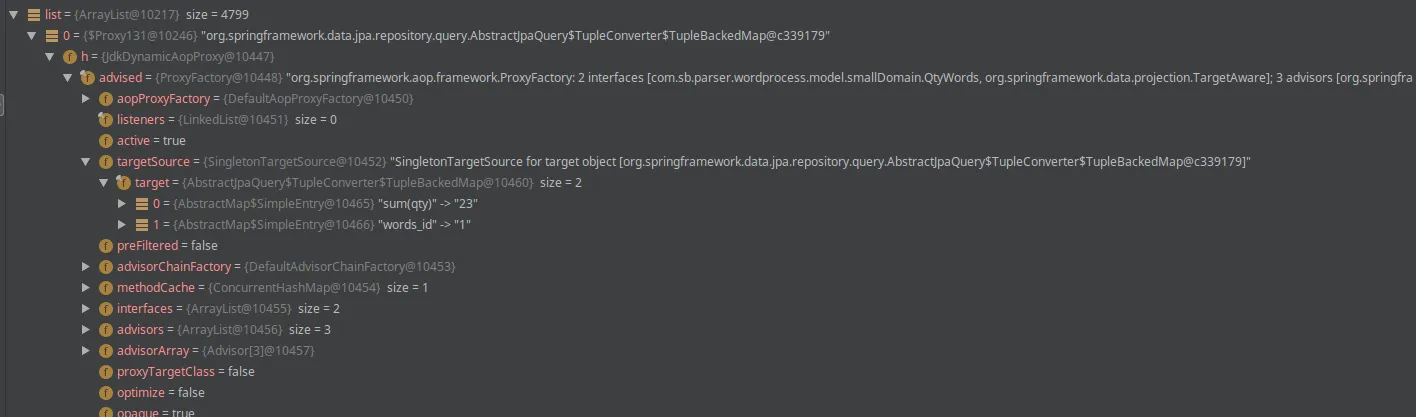This screenshot has height=417, width=1416.
Task: Select the active = true row
Action: [x=150, y=141]
